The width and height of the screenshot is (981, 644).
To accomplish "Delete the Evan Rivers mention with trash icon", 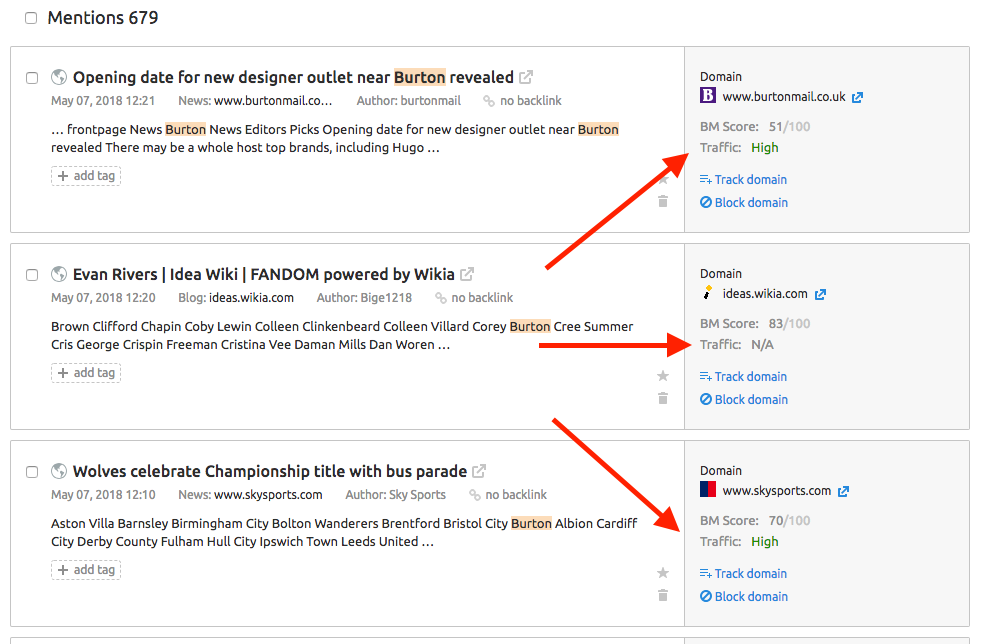I will click(663, 398).
